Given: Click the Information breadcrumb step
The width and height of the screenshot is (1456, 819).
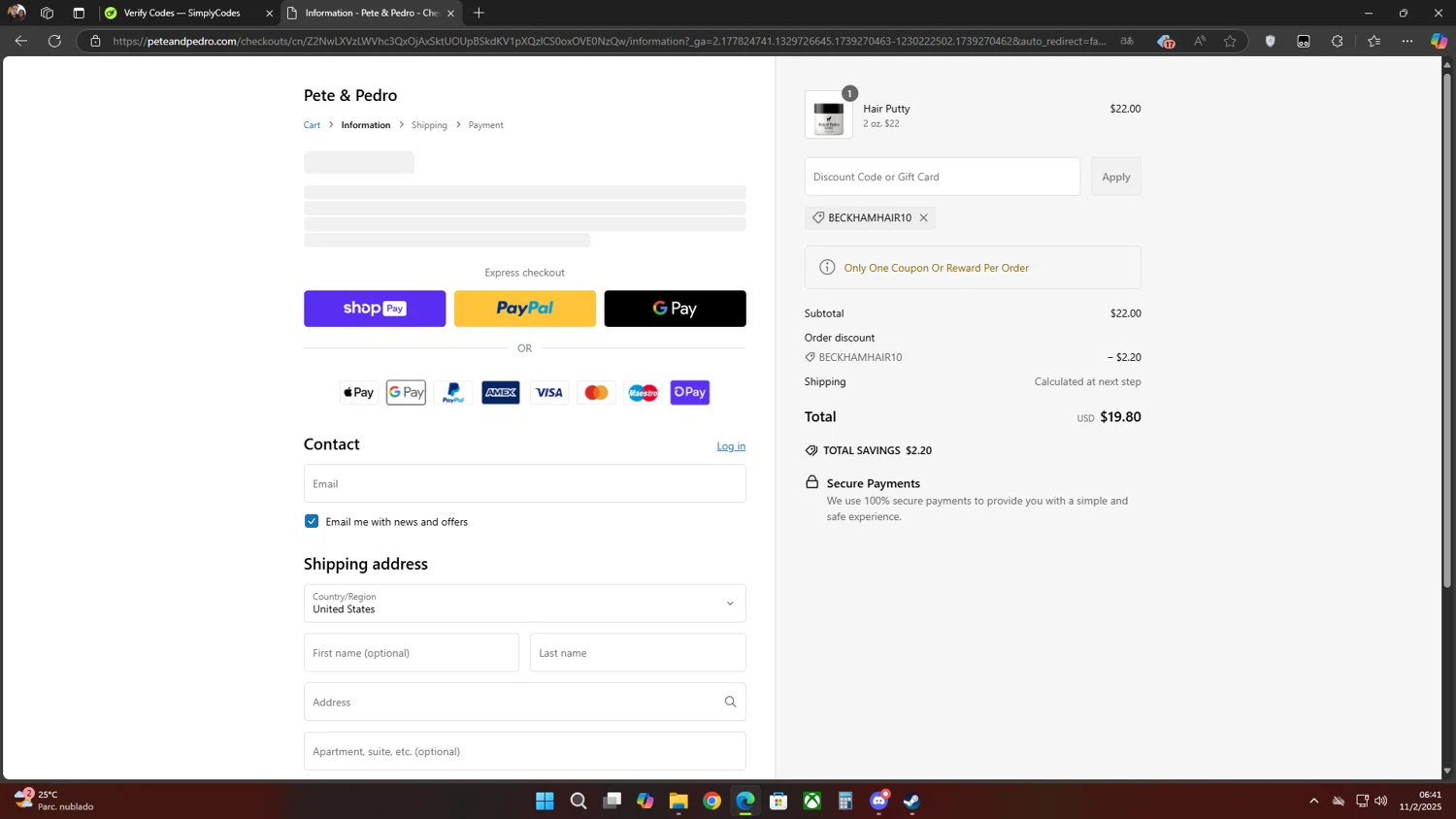Looking at the screenshot, I should (366, 125).
